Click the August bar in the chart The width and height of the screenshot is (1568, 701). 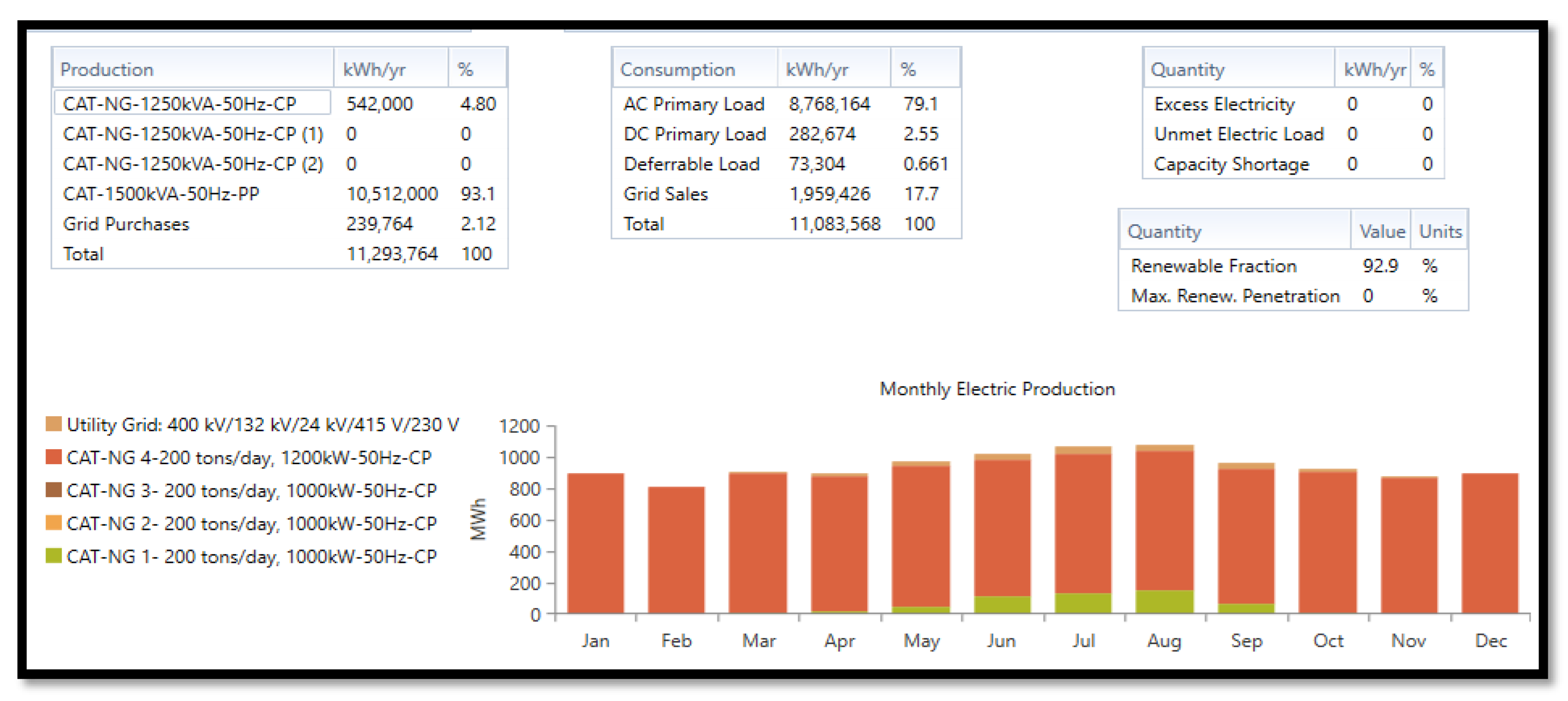click(1164, 529)
